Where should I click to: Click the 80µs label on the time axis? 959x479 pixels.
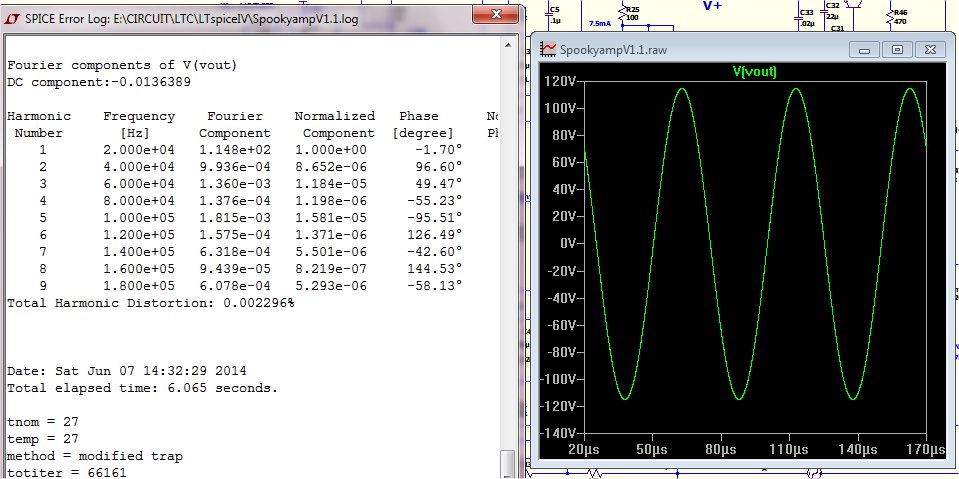[x=720, y=451]
